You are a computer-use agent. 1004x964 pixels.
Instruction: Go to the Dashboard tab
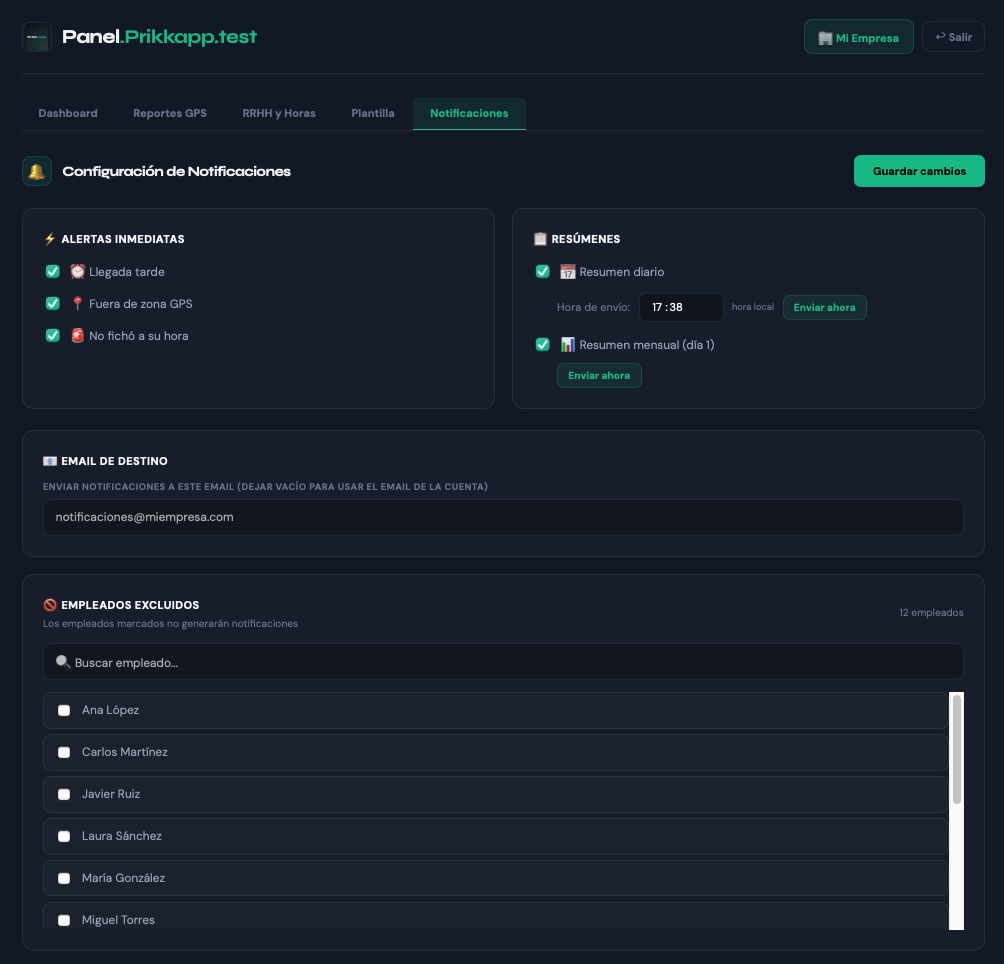68,113
